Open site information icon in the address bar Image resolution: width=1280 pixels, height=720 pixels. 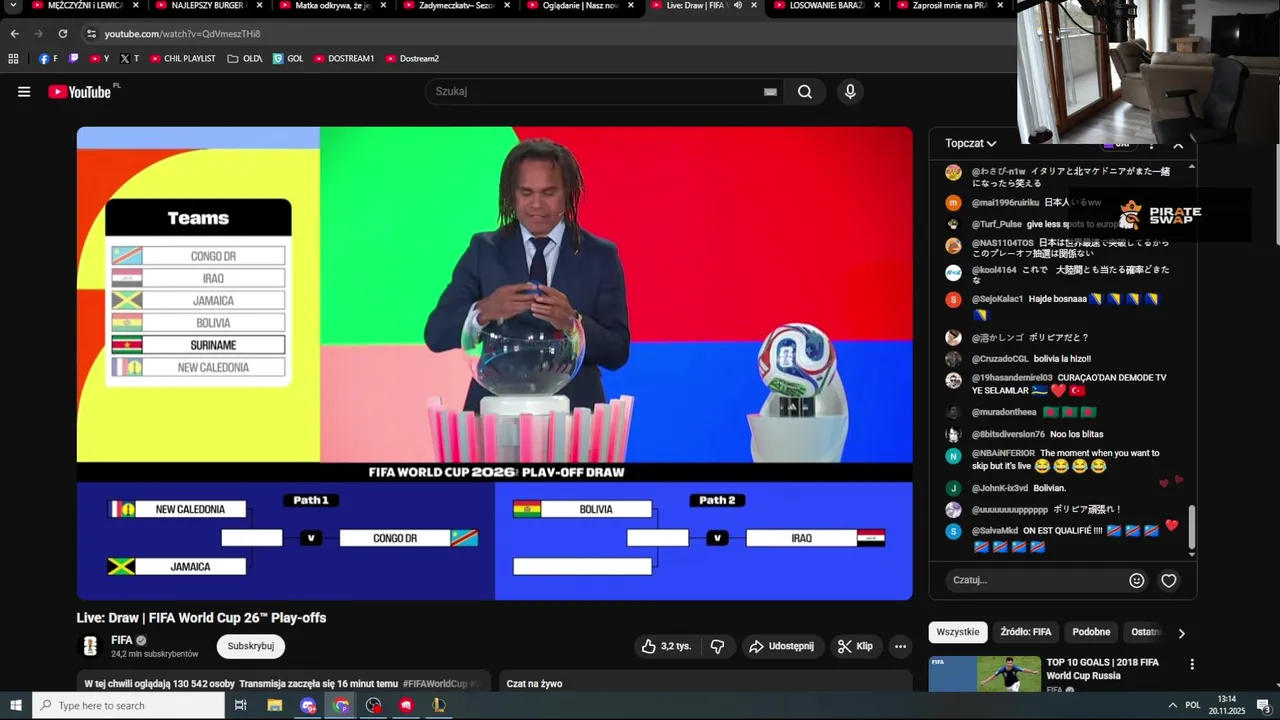pyautogui.click(x=91, y=33)
